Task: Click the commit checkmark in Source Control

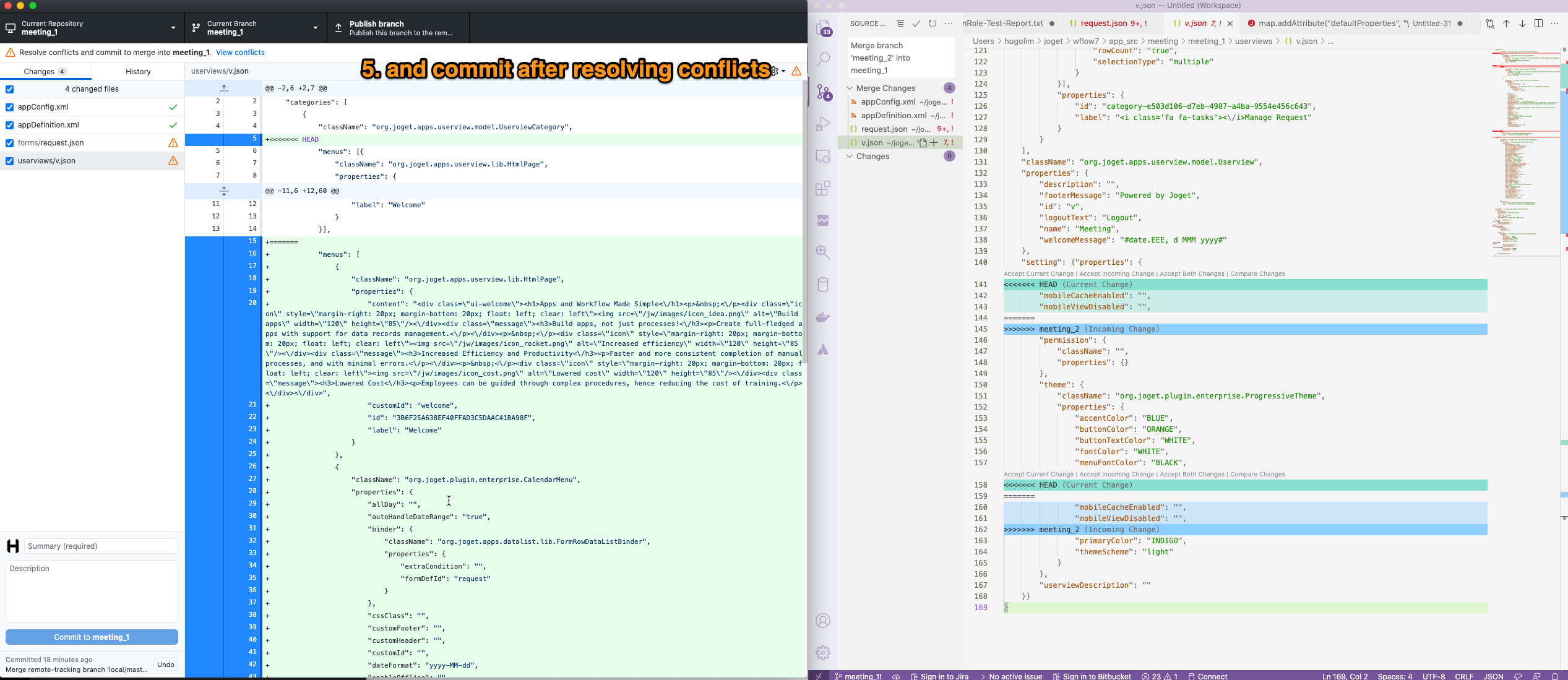Action: [x=916, y=24]
